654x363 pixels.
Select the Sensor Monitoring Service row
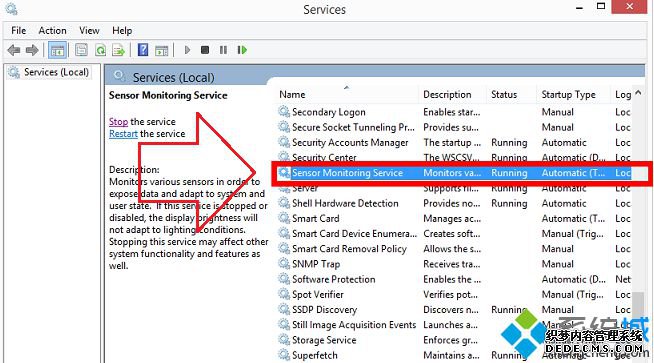[x=455, y=173]
